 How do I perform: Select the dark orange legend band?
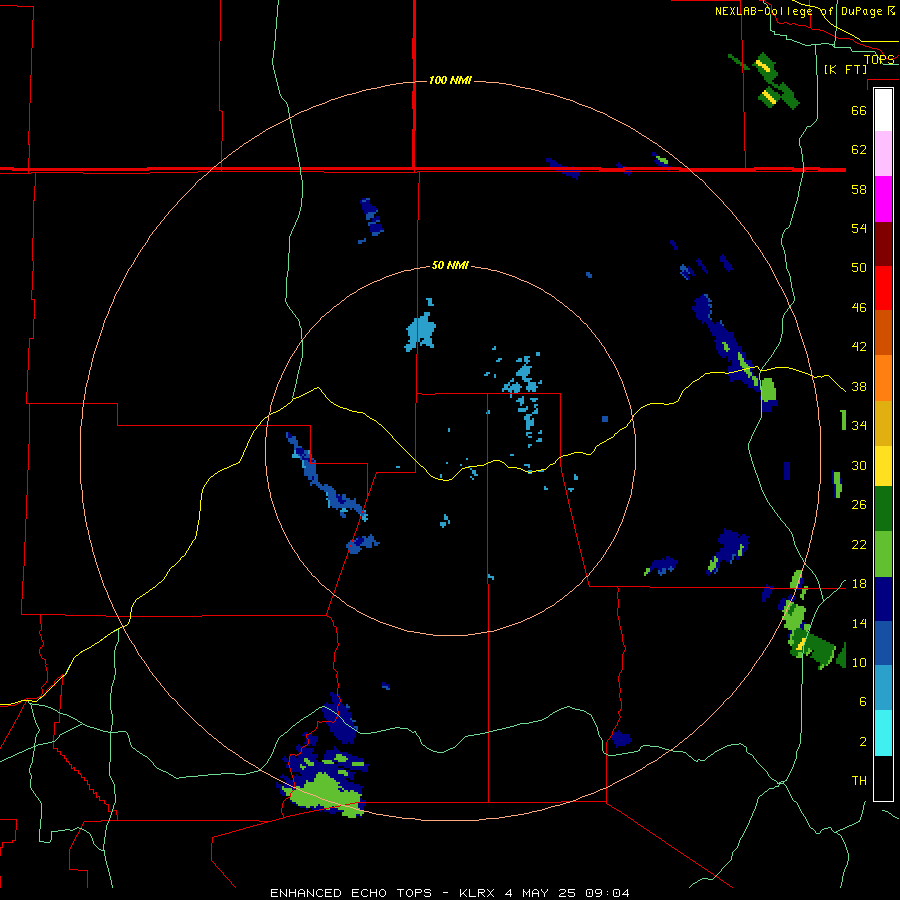(883, 332)
